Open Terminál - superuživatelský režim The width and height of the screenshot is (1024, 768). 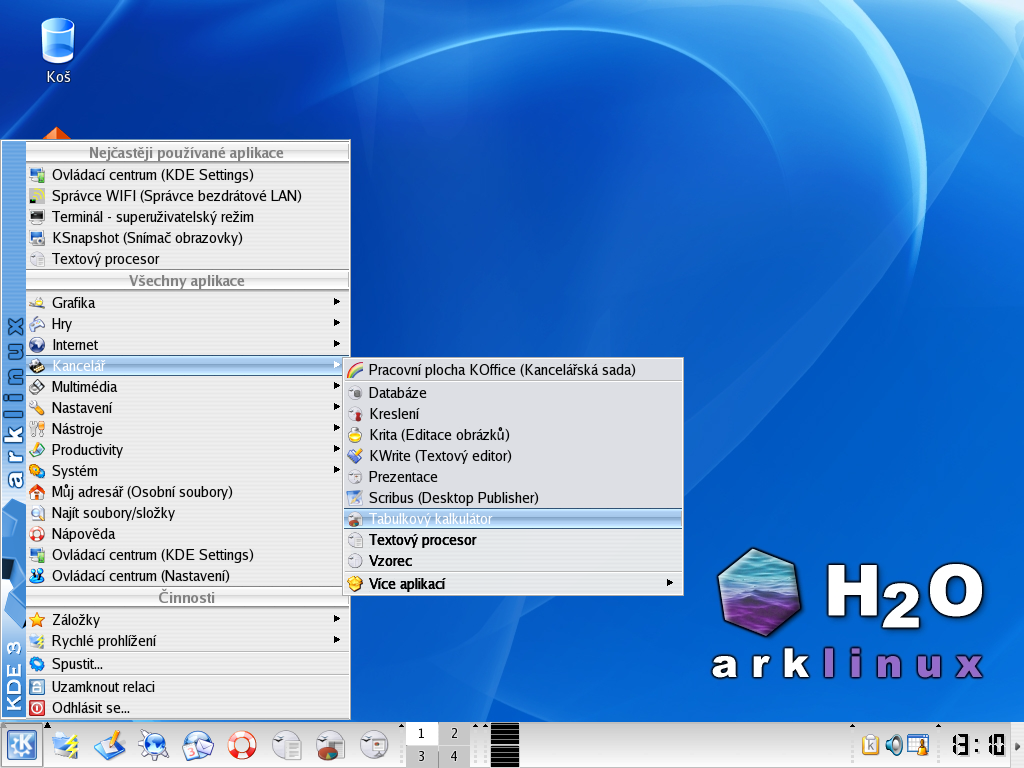[187, 217]
